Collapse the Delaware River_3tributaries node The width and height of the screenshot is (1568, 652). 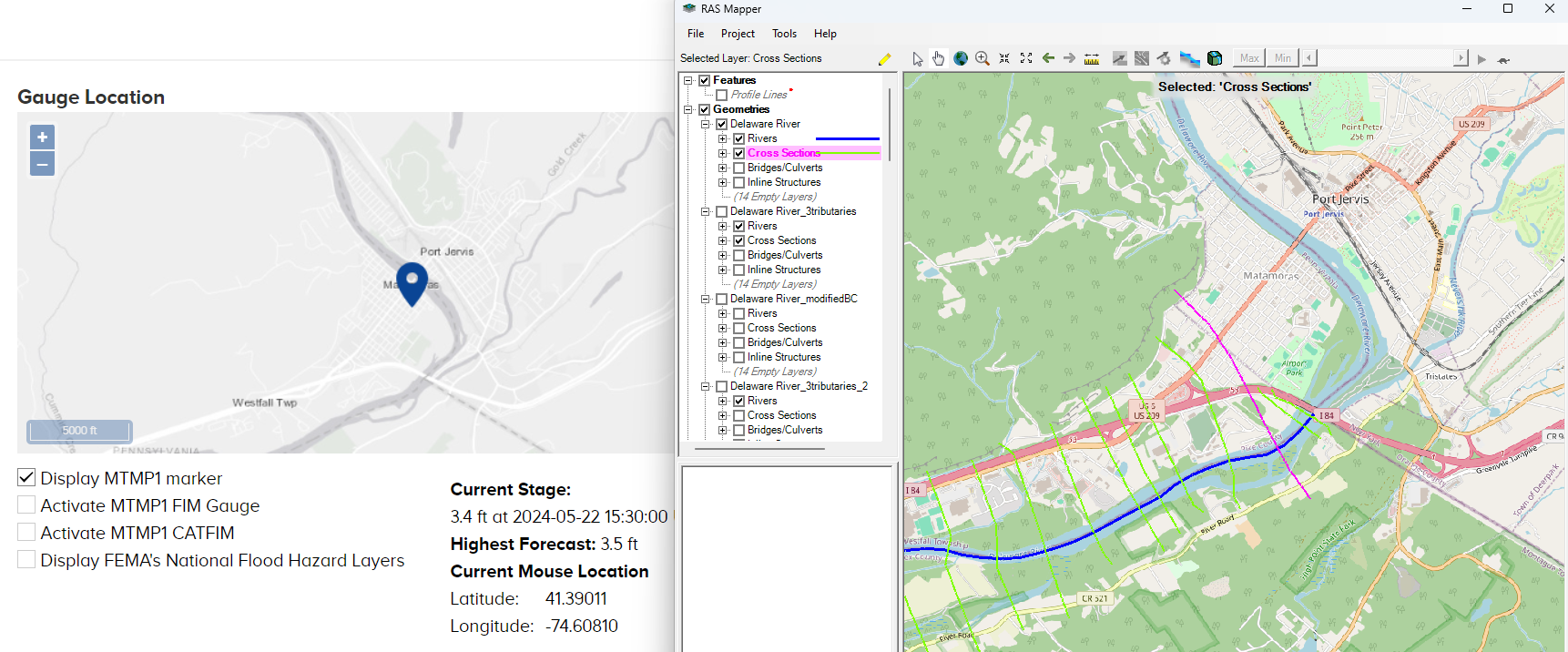pyautogui.click(x=705, y=211)
